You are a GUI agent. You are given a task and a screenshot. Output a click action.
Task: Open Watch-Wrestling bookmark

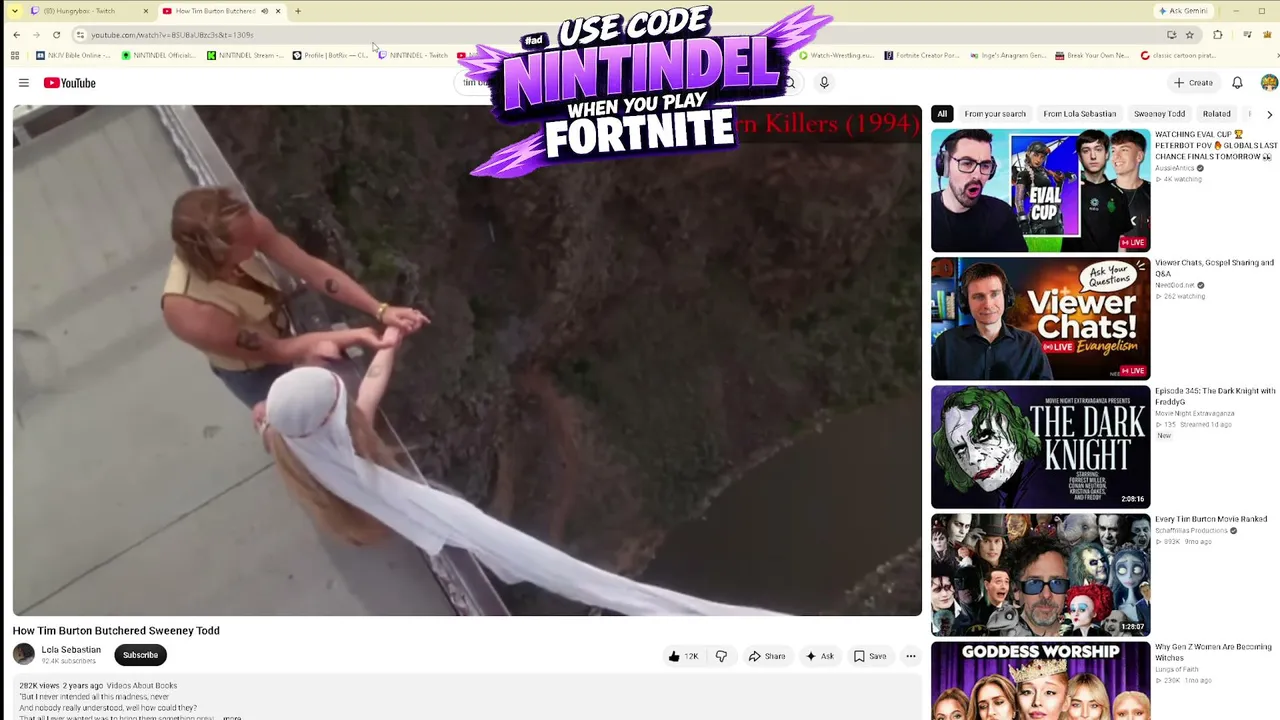[x=836, y=55]
